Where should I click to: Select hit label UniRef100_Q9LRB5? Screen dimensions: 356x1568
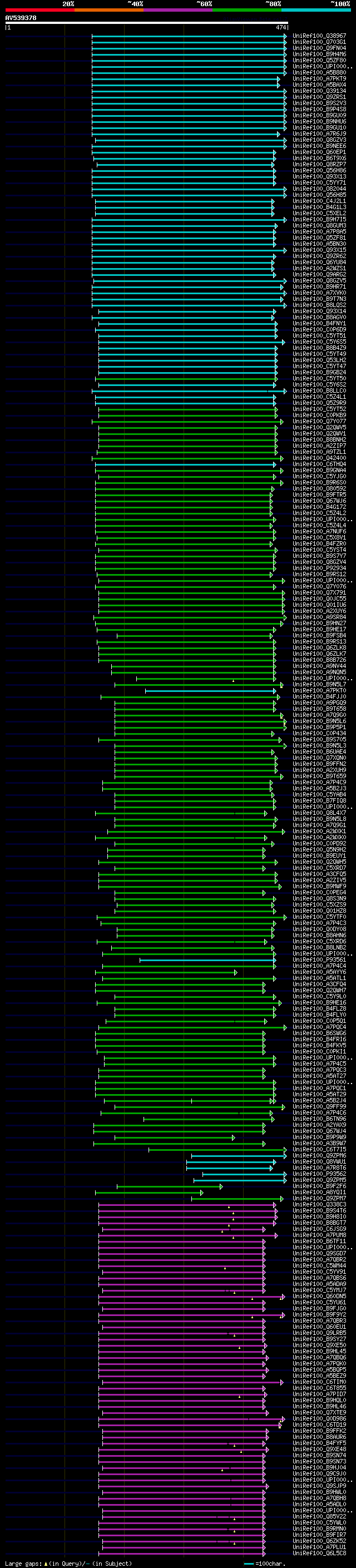click(x=319, y=1332)
